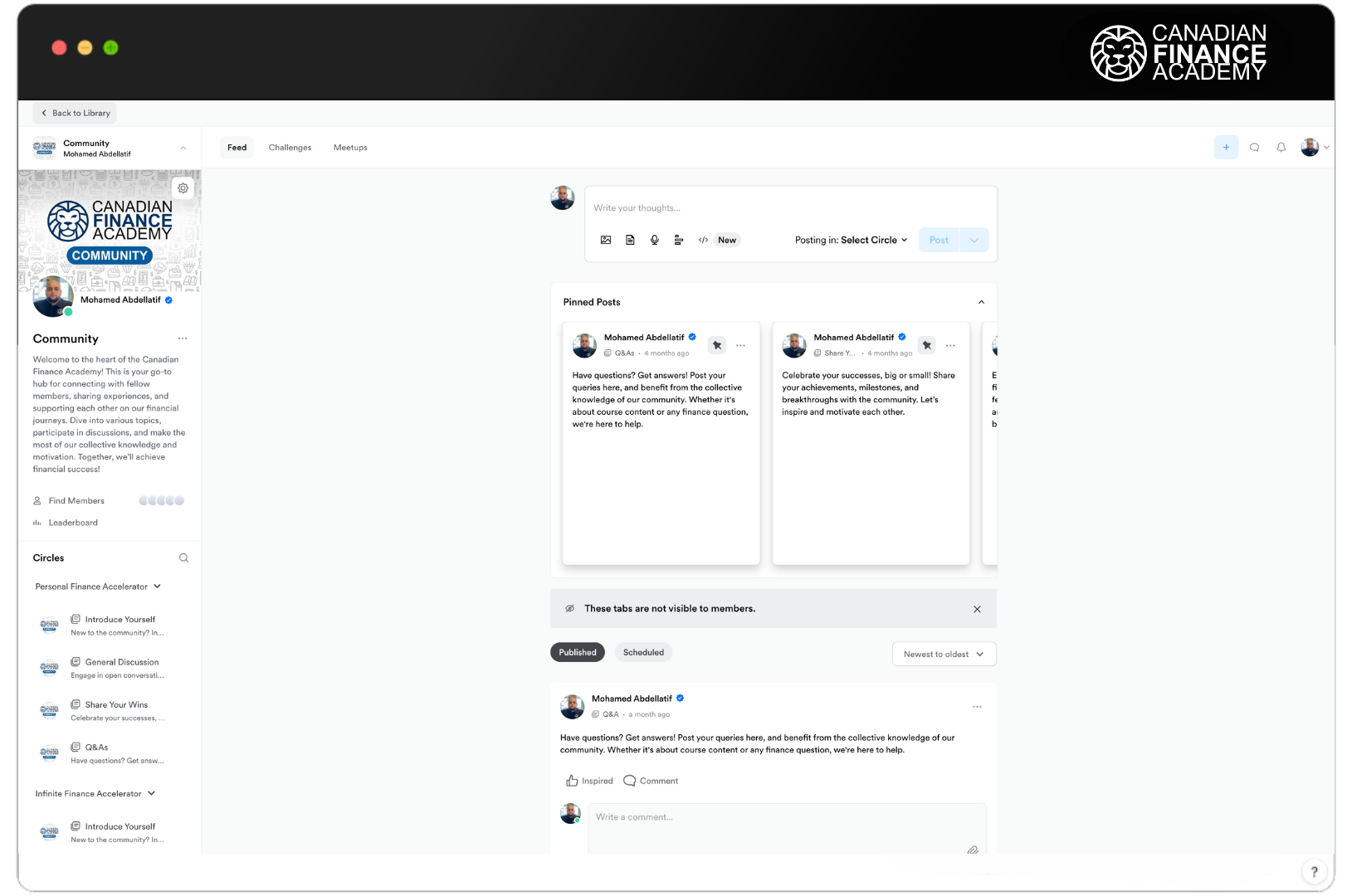Click the poll icon in composer

[679, 240]
